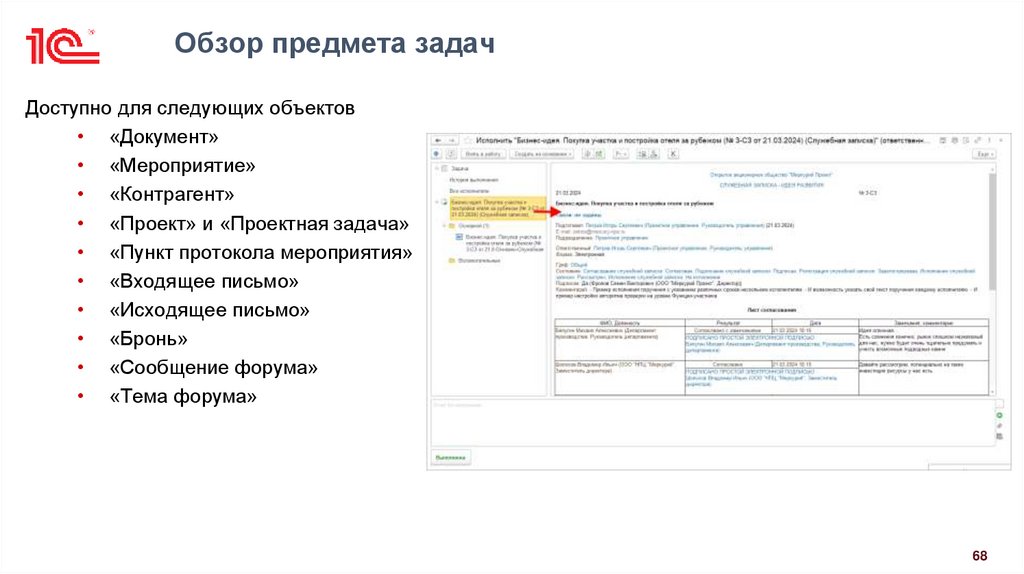This screenshot has height=574, width=1024.
Task: Click the forward arrow in the task window
Action: [x=451, y=140]
